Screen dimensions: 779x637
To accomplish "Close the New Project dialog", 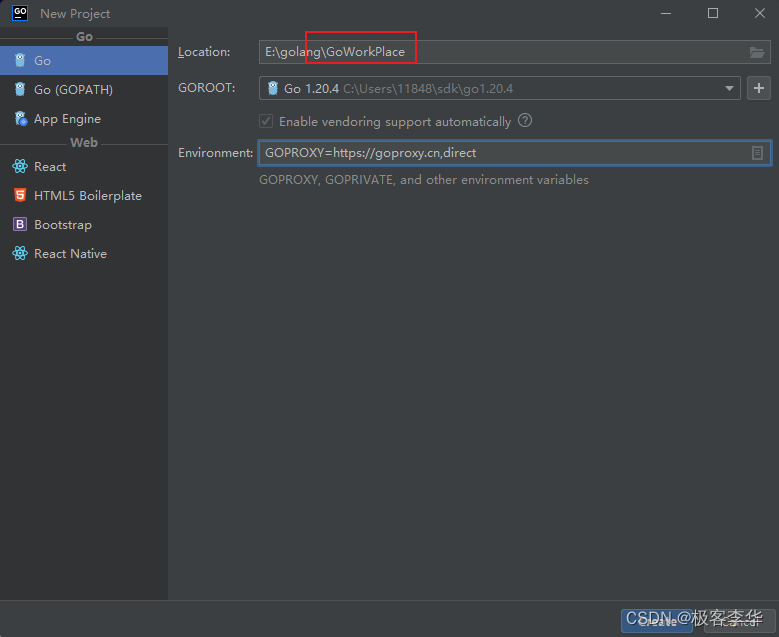I will point(760,13).
